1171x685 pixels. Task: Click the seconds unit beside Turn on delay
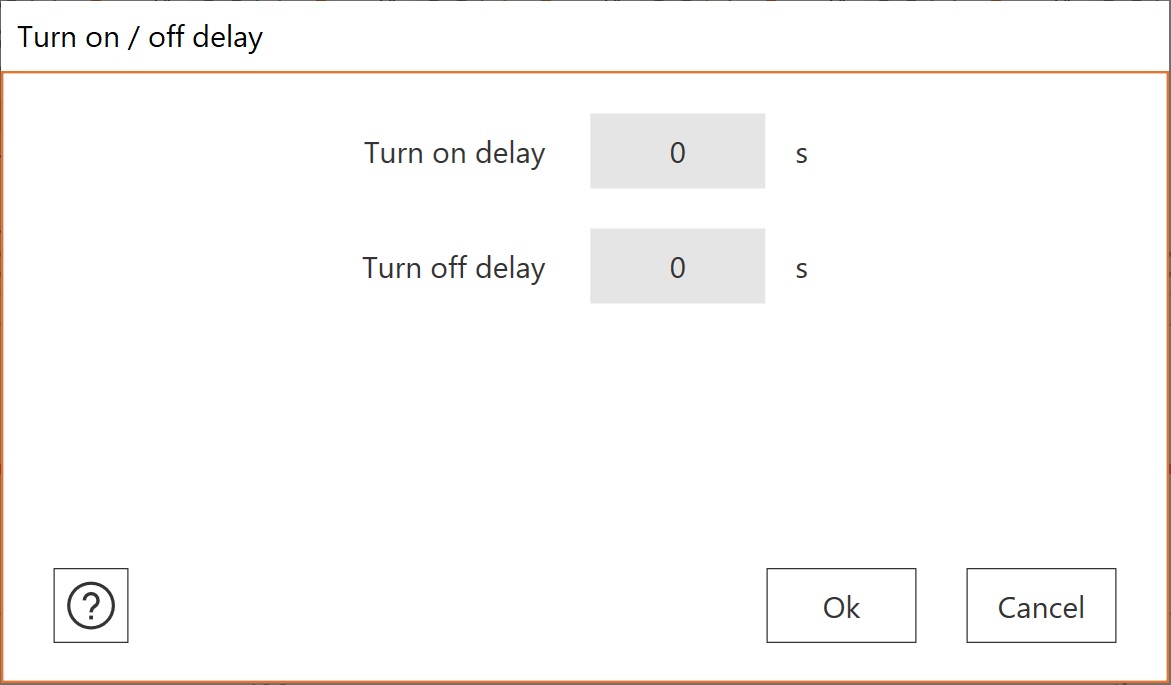tap(801, 154)
